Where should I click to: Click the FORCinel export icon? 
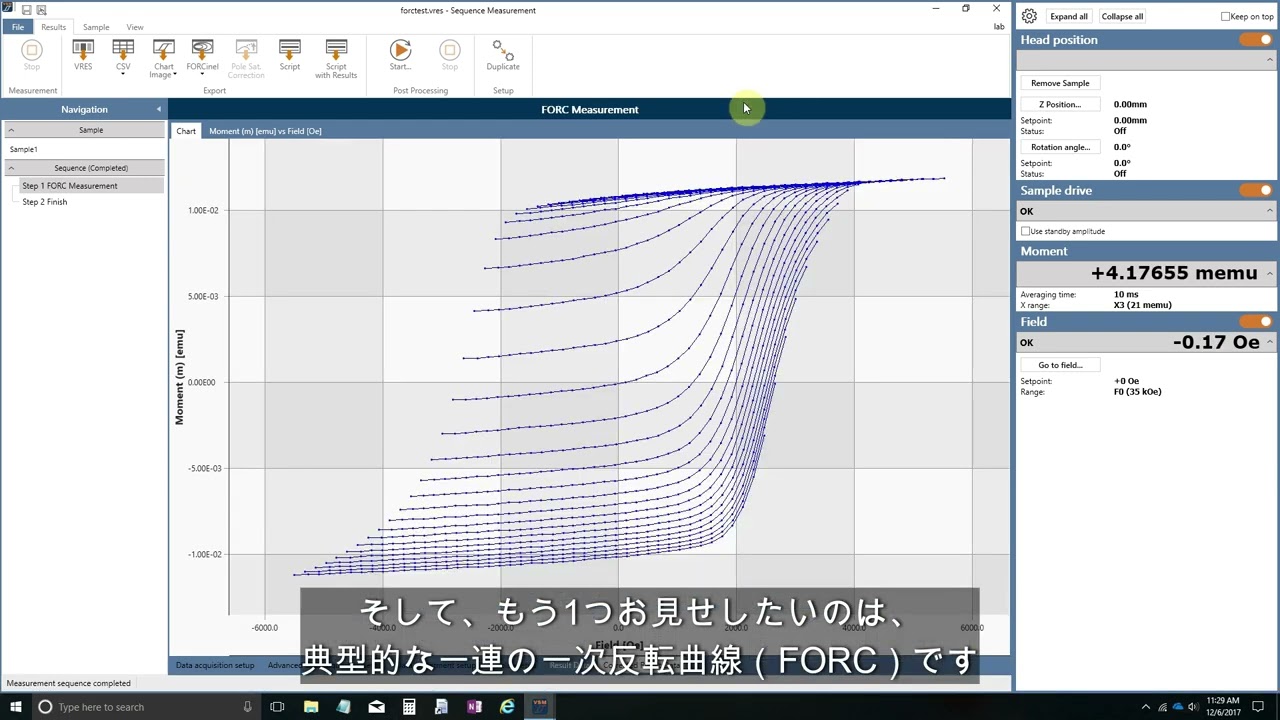[x=202, y=57]
